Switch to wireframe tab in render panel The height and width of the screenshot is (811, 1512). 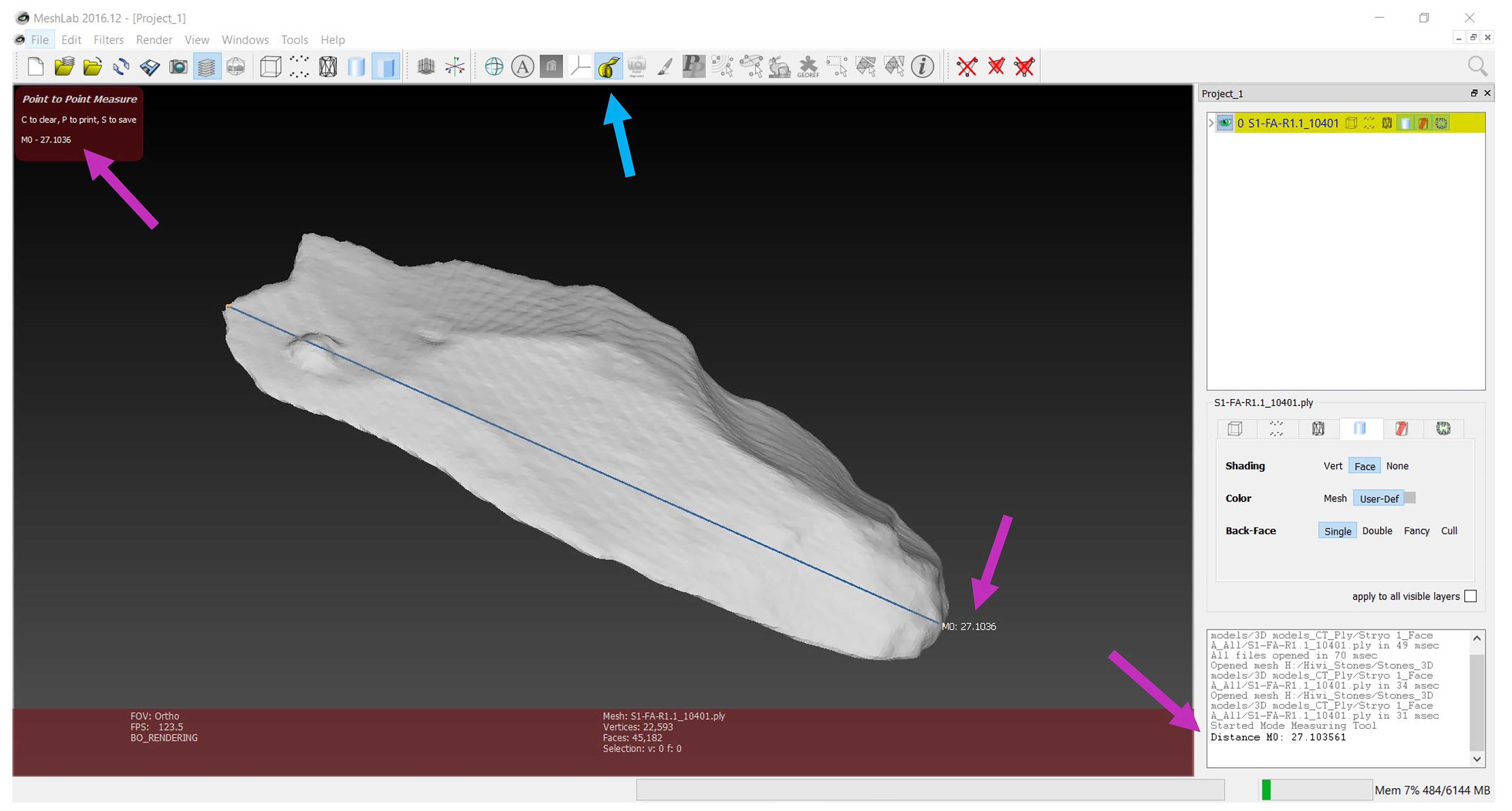point(1318,429)
